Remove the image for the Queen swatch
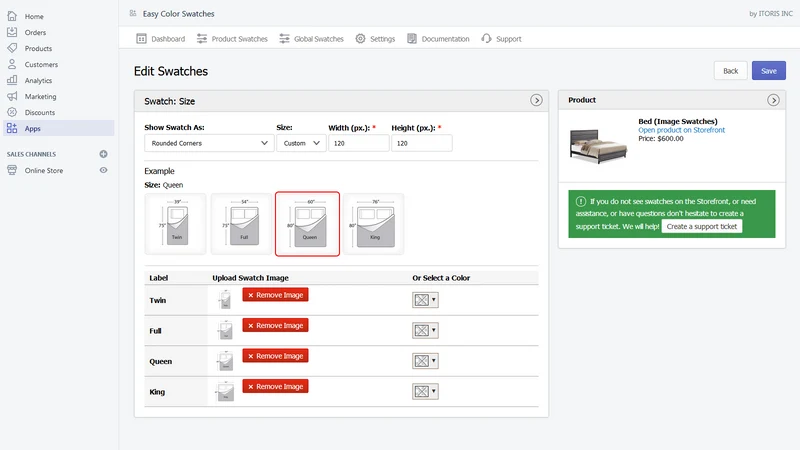 tap(275, 356)
